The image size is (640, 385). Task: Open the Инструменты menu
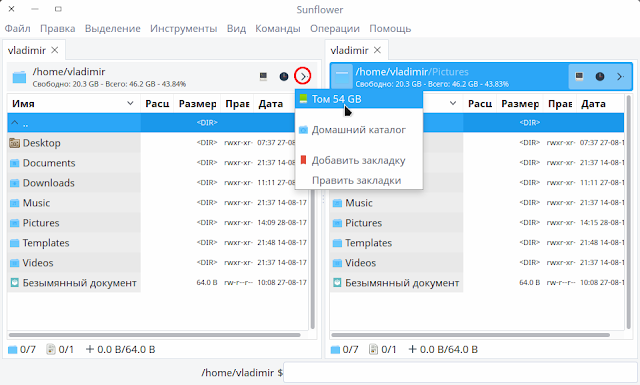click(x=184, y=29)
